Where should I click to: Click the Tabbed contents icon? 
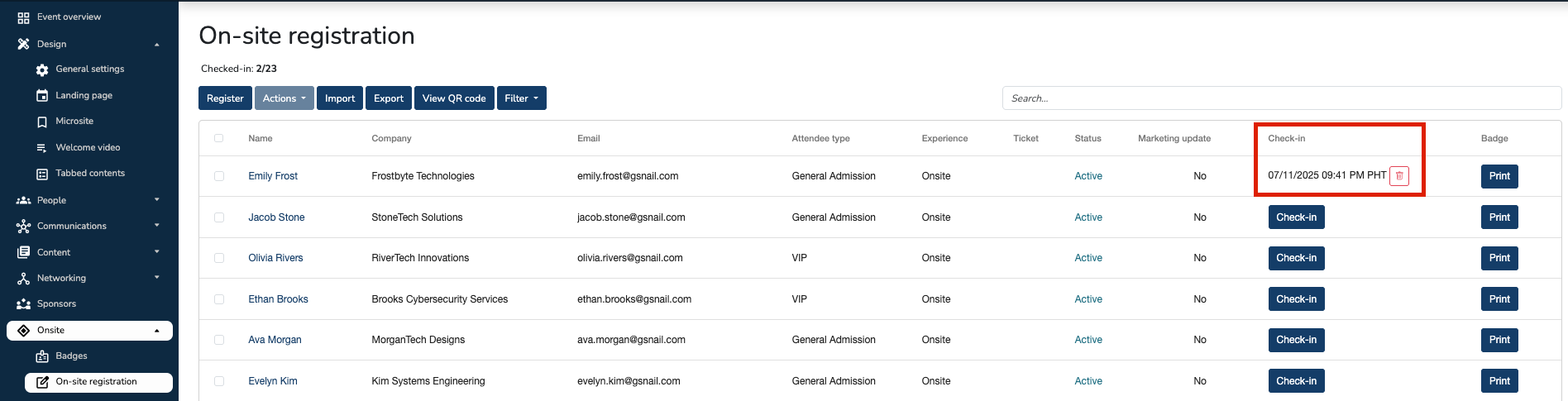click(42, 174)
